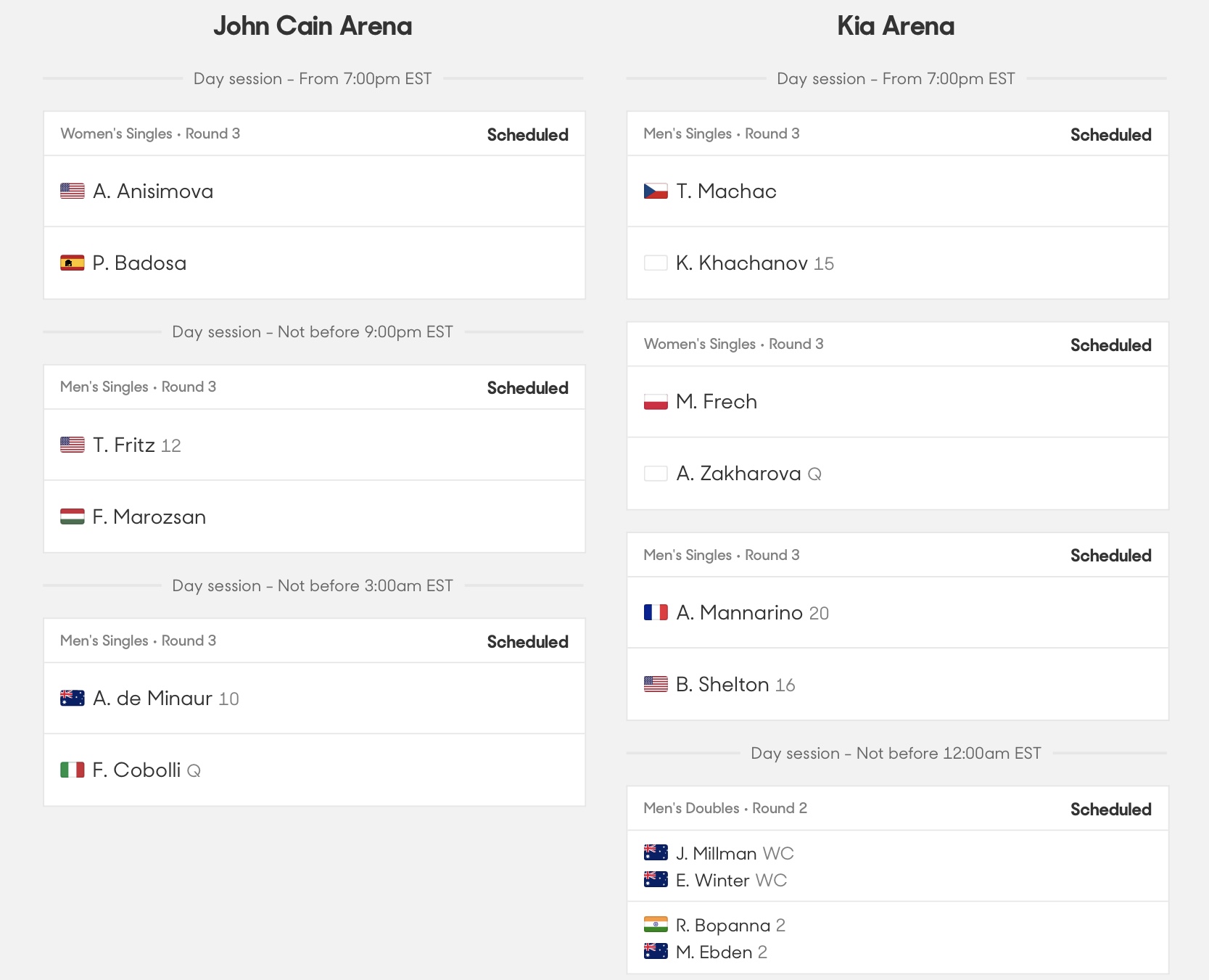Click the French flag beside A. Mannarino
Viewport: 1209px width, 980px height.
point(656,612)
